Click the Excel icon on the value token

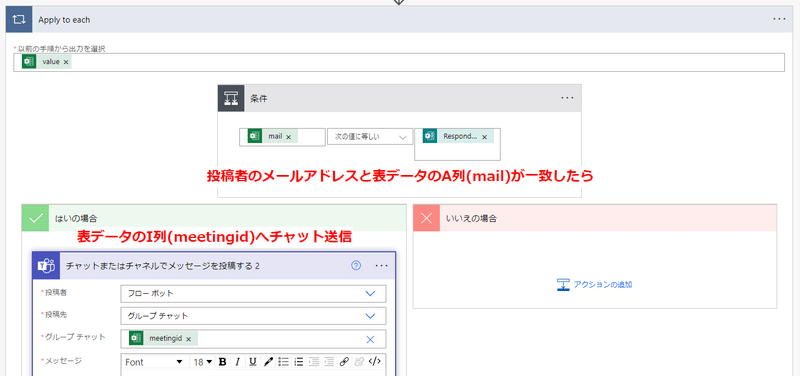point(29,62)
